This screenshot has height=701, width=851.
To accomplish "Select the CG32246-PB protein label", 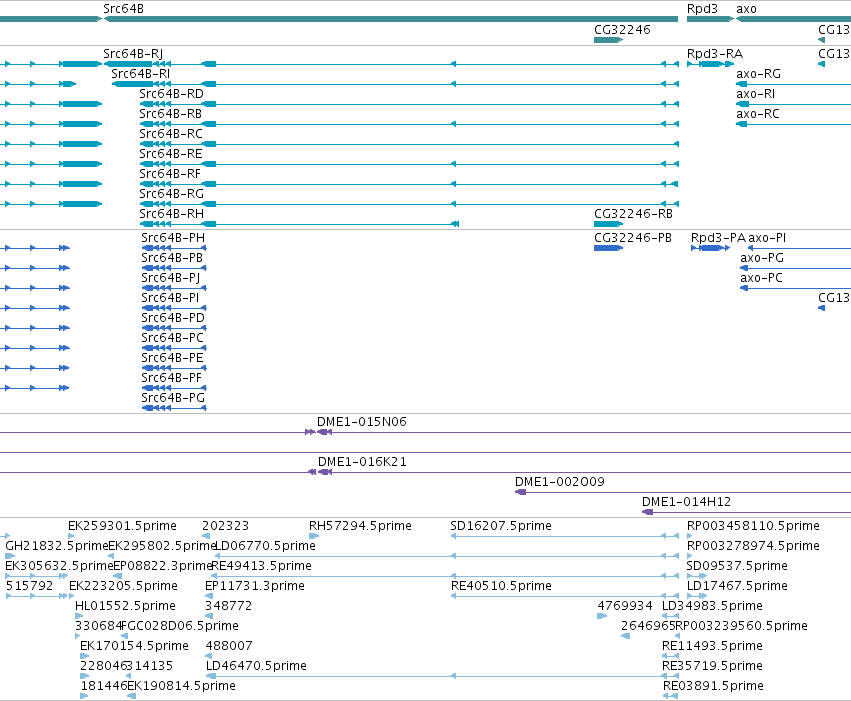I will click(x=633, y=238).
